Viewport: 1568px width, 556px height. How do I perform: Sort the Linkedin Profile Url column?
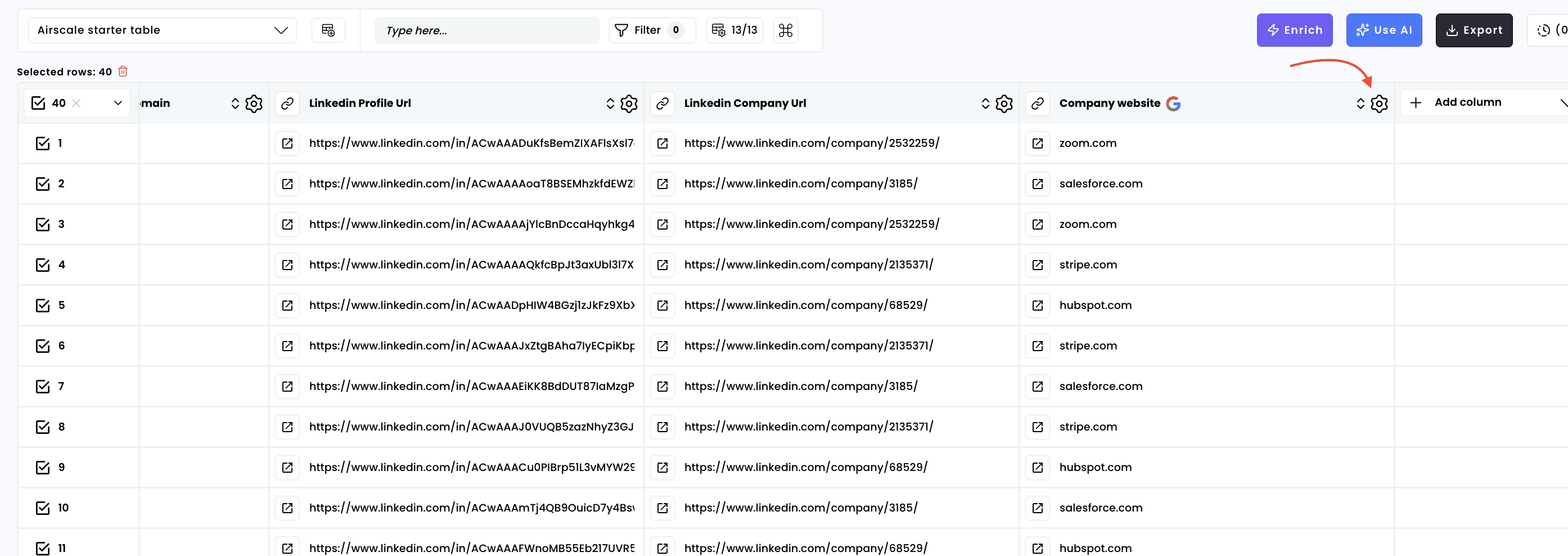(610, 104)
